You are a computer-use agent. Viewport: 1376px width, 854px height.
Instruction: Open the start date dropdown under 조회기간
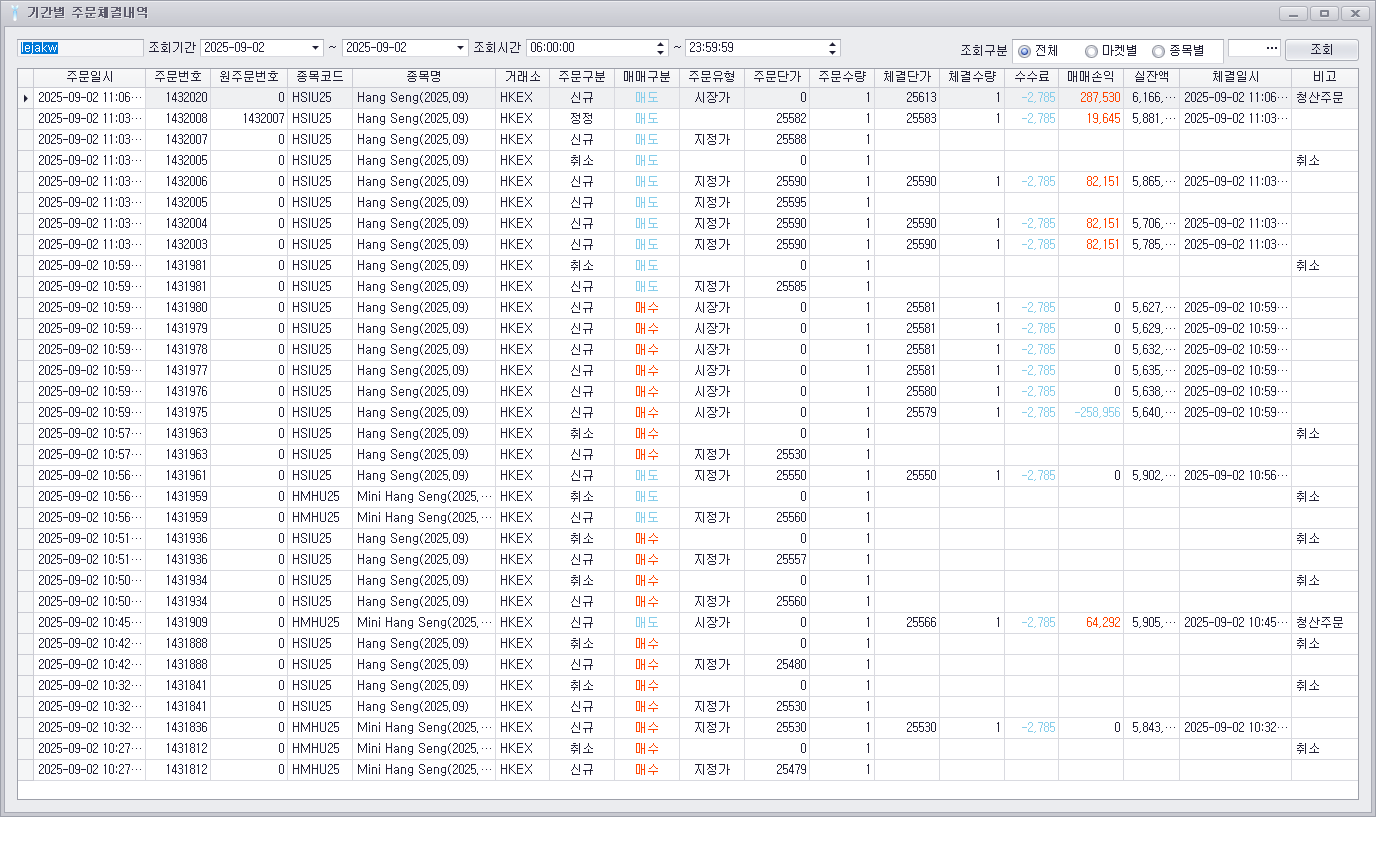click(x=316, y=48)
